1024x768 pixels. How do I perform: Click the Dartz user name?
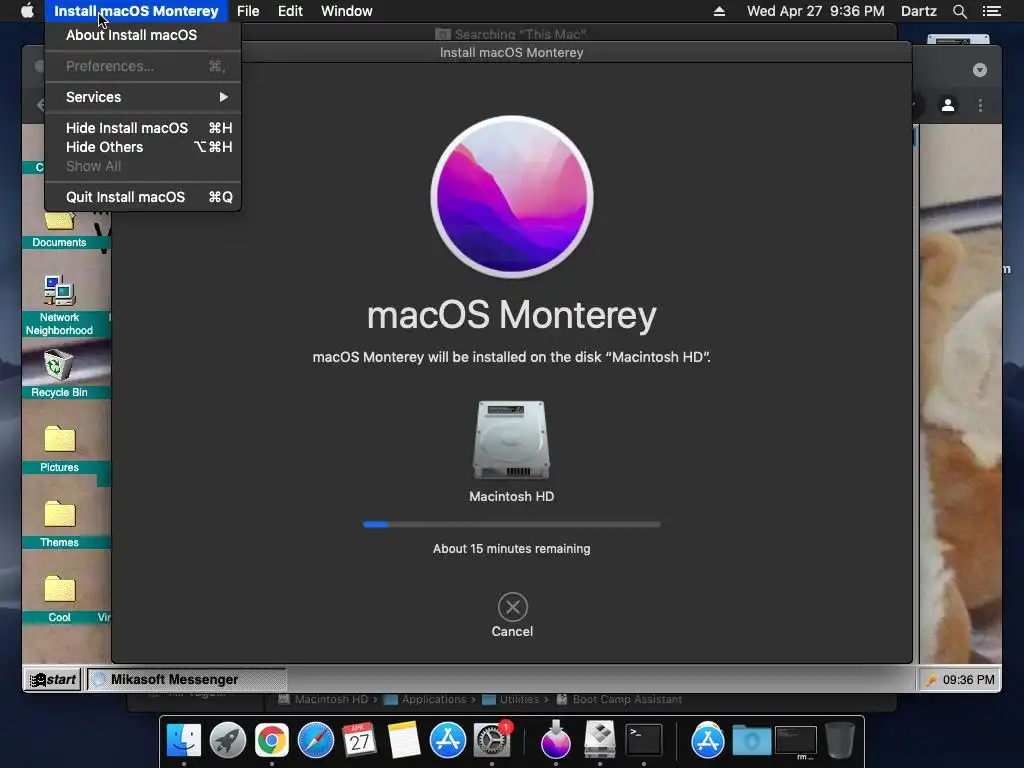tap(918, 11)
